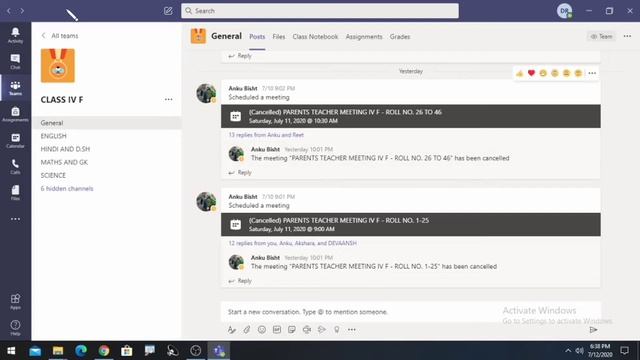Select Teams in the left rail
Screen dimensions: 640x360
click(15, 88)
